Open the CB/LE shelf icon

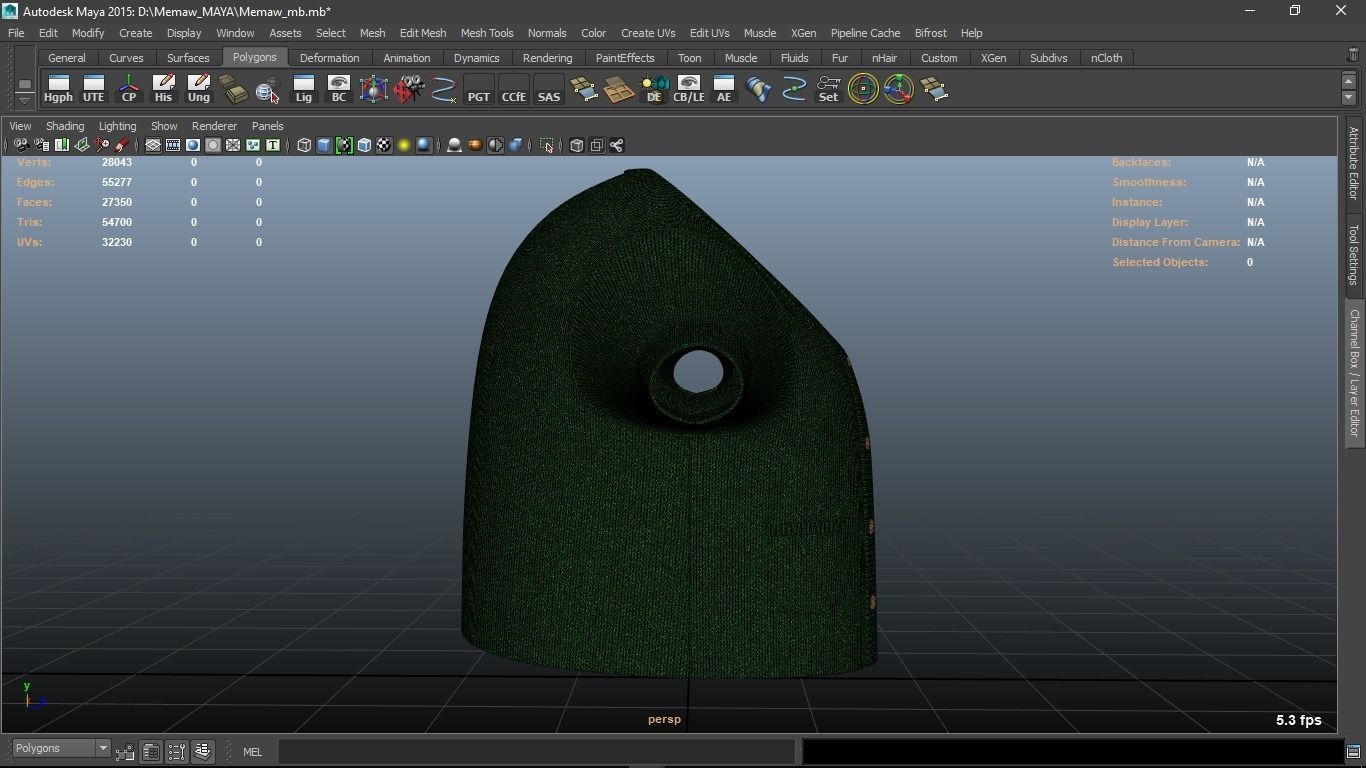tap(688, 89)
